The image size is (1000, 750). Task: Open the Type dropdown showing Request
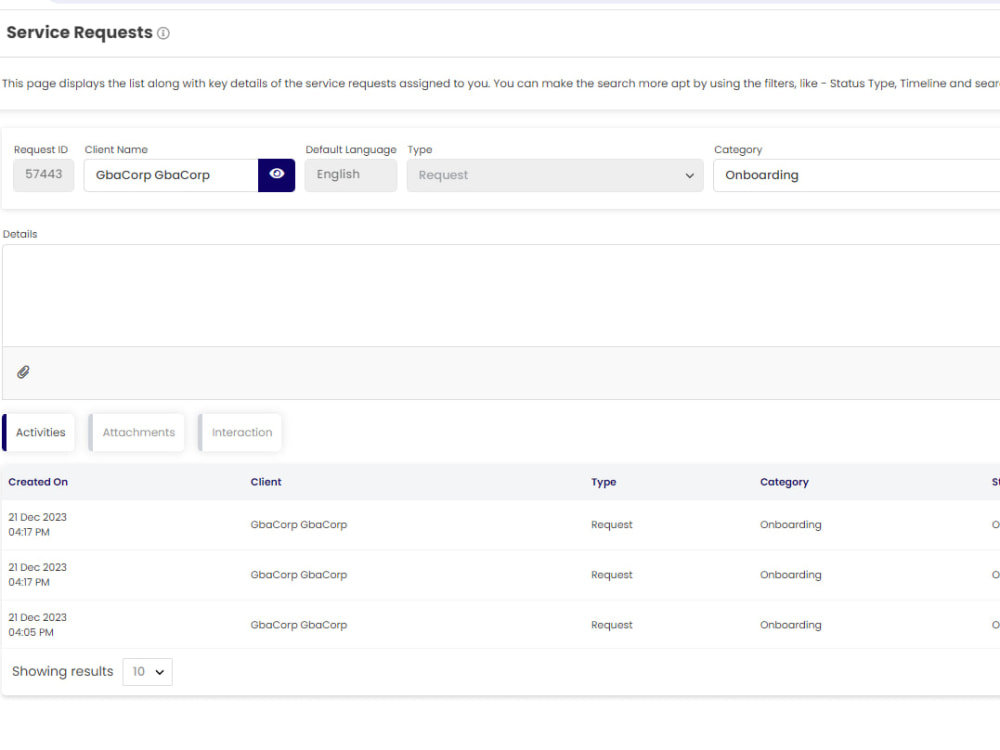click(x=555, y=175)
